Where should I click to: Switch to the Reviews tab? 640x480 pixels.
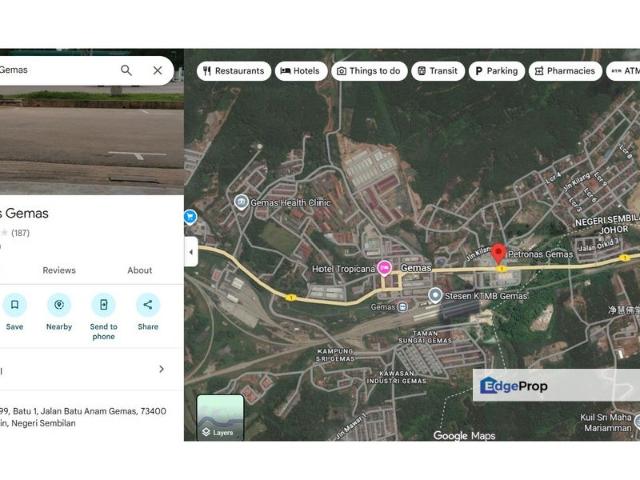(x=59, y=270)
